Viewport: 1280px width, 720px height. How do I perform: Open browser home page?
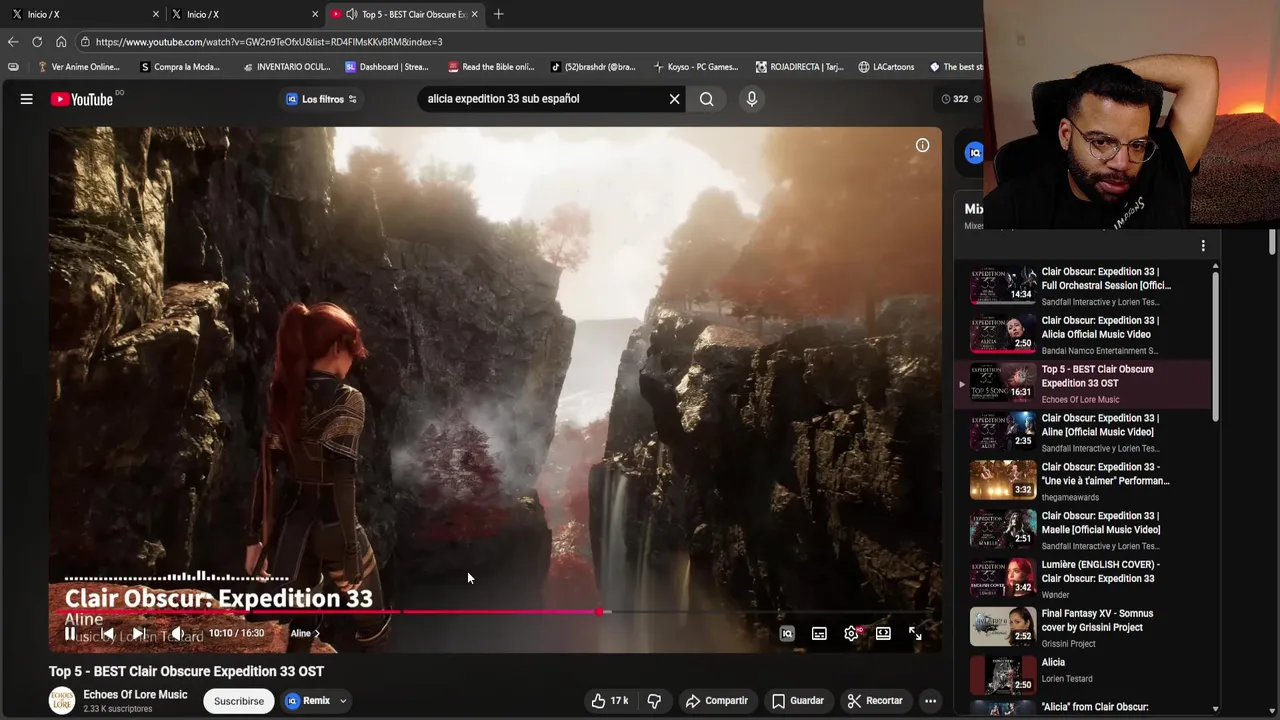61,42
